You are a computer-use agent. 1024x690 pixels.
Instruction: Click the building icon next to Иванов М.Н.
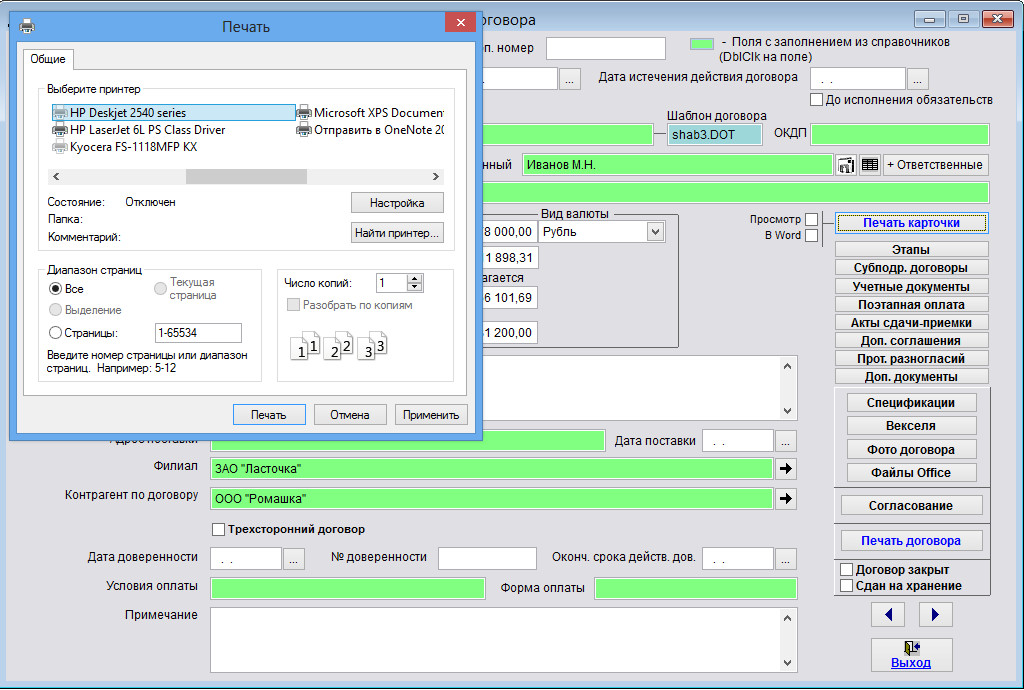[x=846, y=165]
